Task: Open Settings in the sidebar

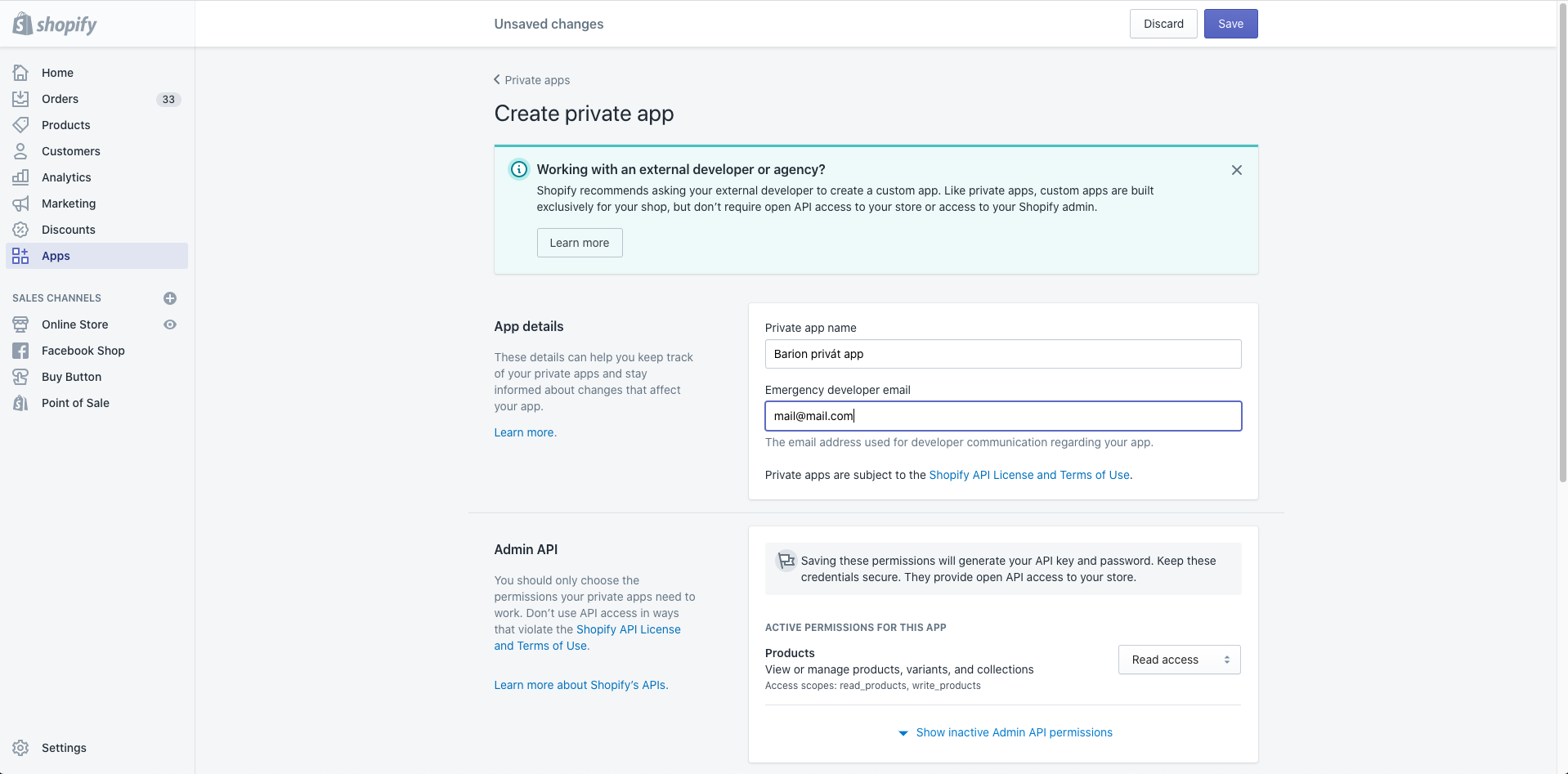Action: [64, 748]
